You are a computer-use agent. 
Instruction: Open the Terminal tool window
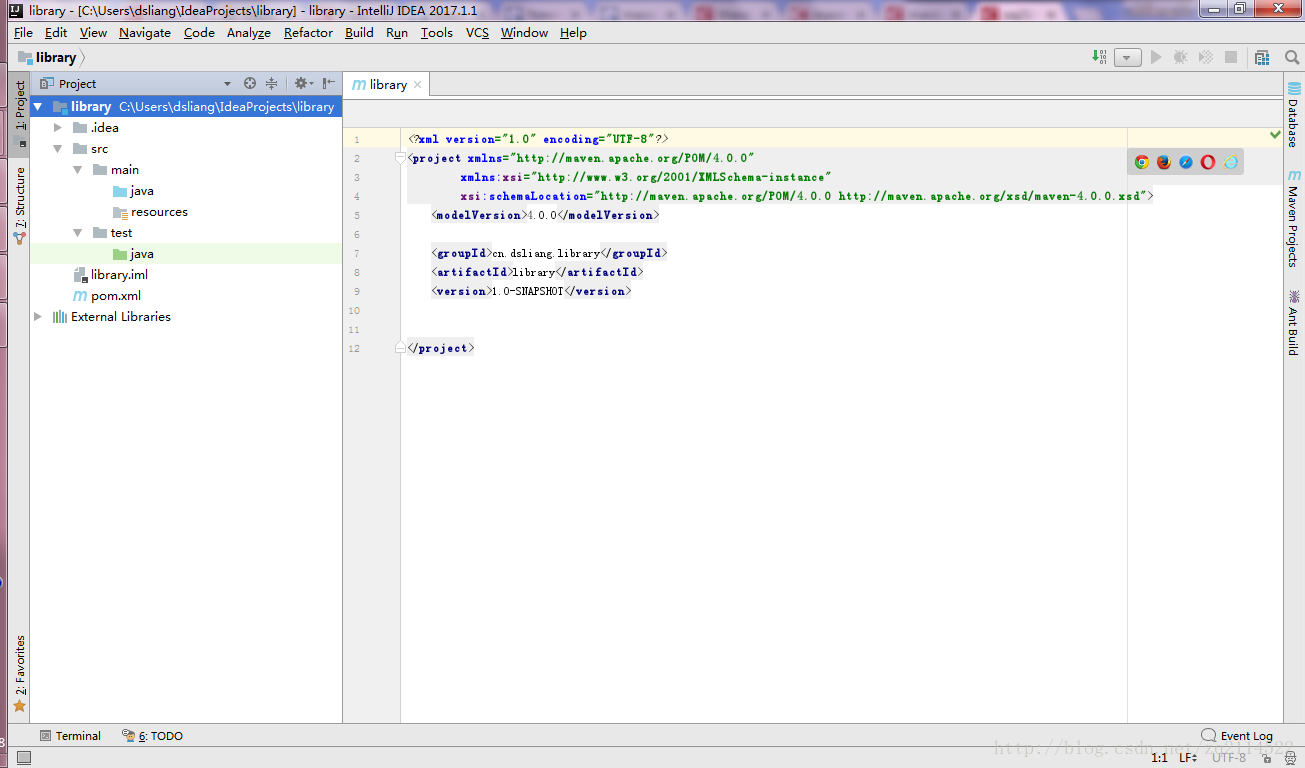coord(70,736)
